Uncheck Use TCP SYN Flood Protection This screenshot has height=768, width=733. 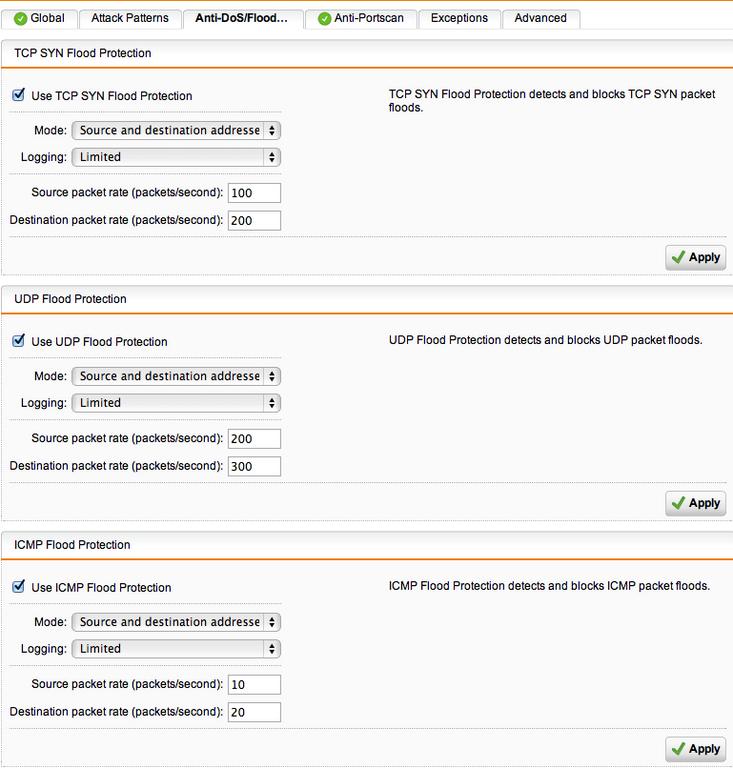[19, 95]
